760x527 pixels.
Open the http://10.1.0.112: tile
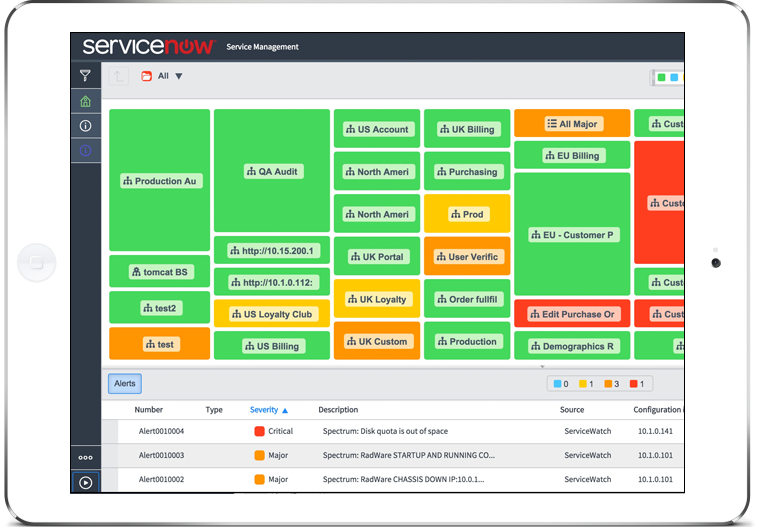click(272, 282)
